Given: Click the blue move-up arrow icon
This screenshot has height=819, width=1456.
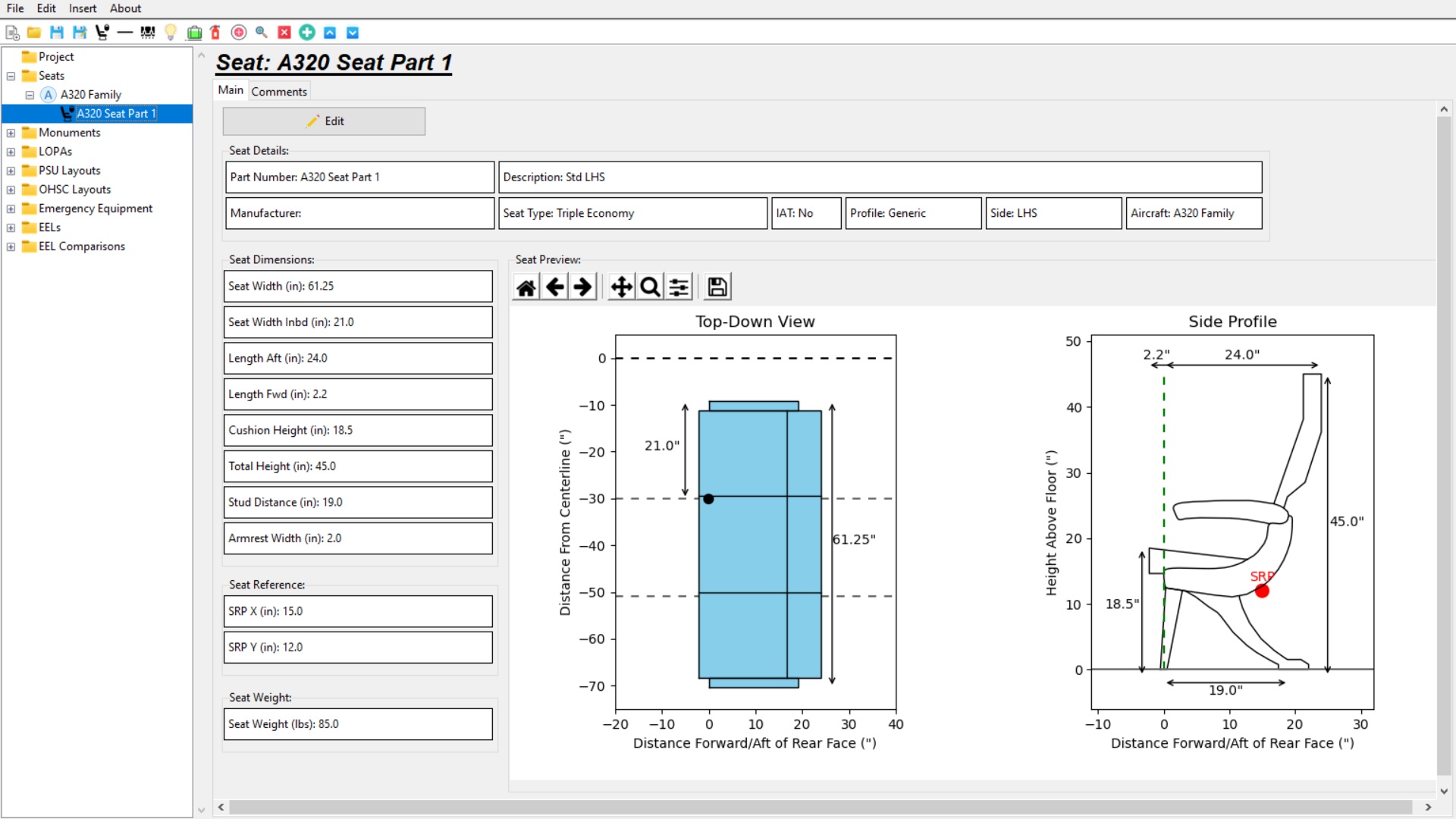Looking at the screenshot, I should (330, 33).
